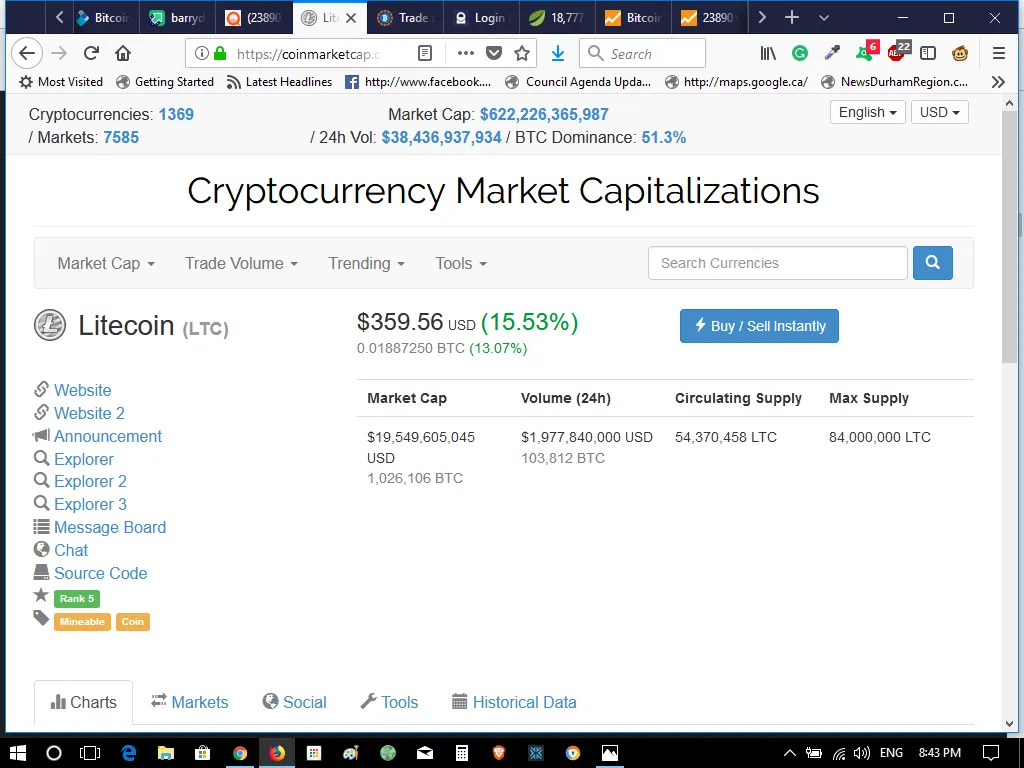Open the Chat link
The image size is (1024, 768).
(71, 550)
